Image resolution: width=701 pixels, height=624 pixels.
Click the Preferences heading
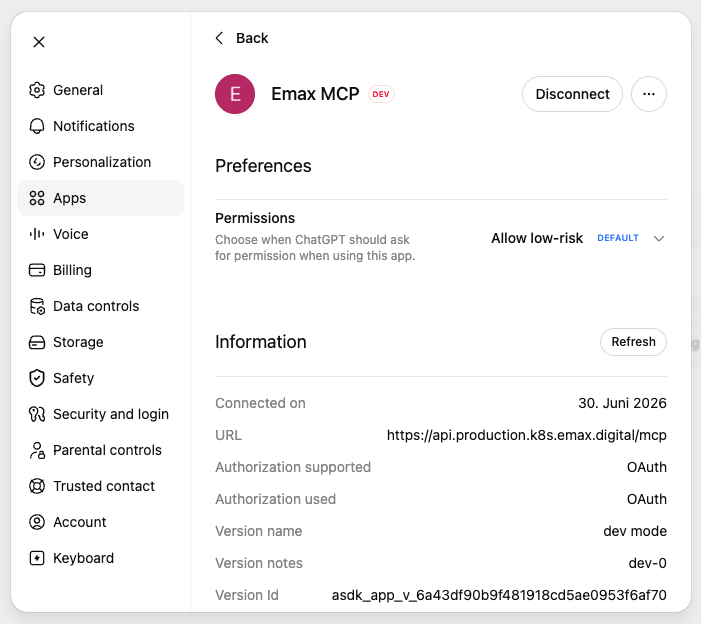pos(263,166)
